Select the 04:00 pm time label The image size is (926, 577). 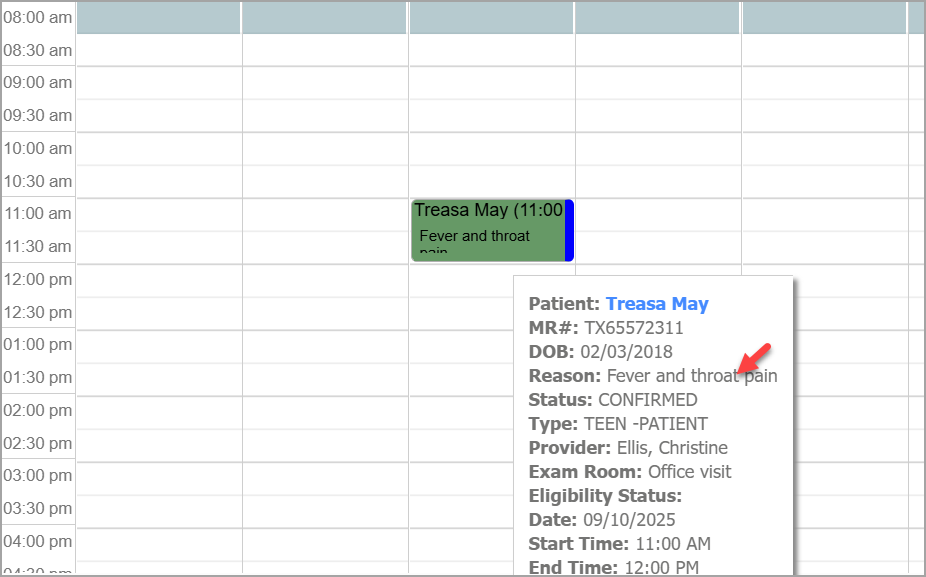pyautogui.click(x=37, y=541)
